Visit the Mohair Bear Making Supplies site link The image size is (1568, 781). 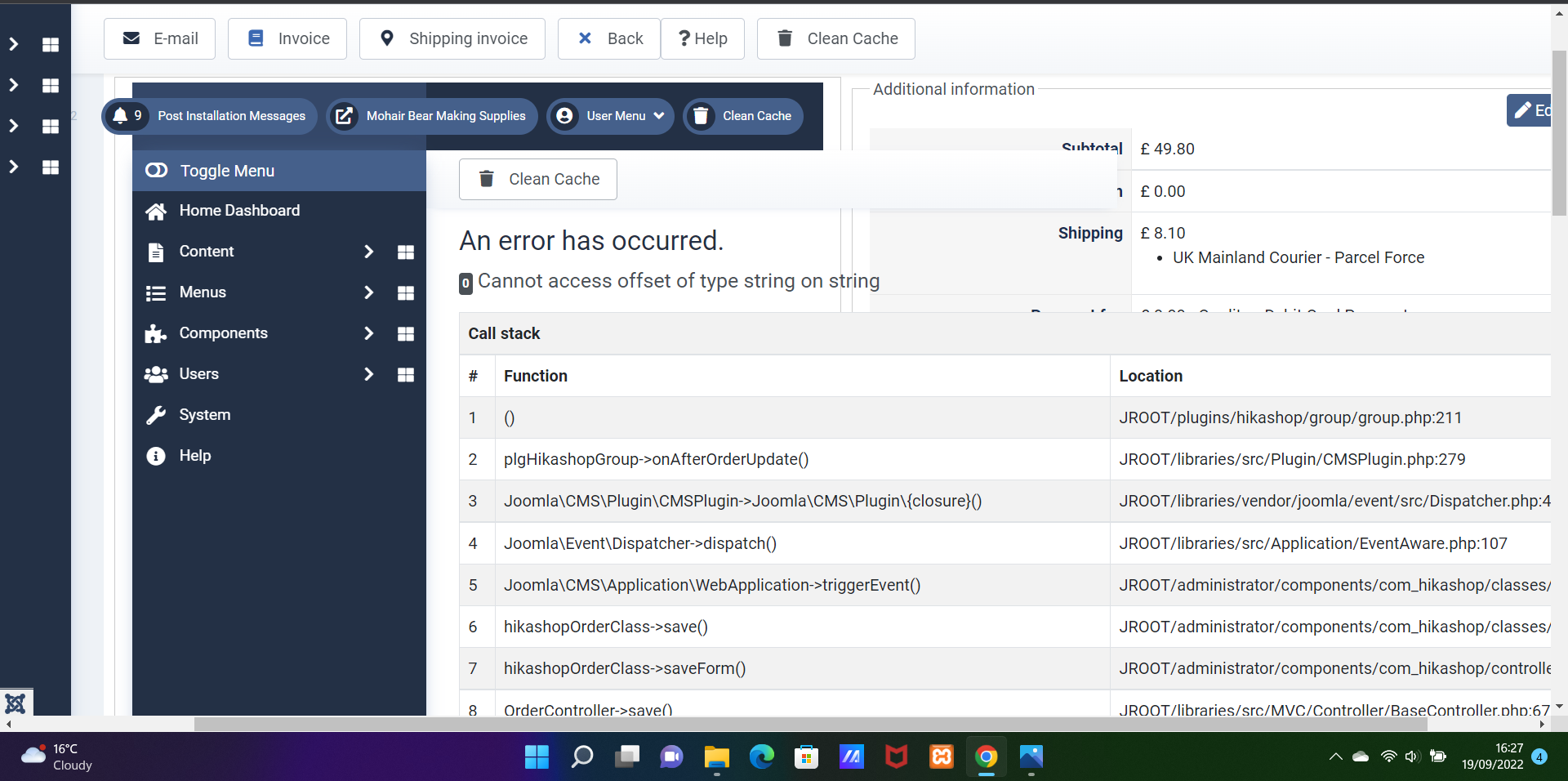432,116
